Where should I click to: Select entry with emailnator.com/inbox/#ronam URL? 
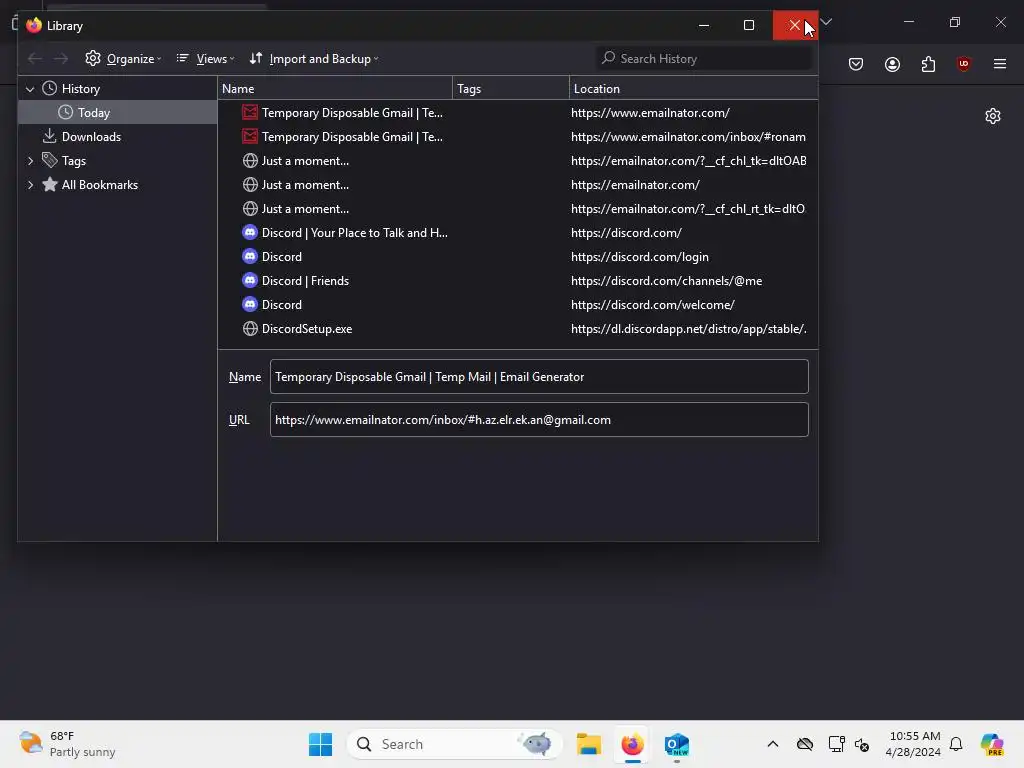pyautogui.click(x=518, y=137)
